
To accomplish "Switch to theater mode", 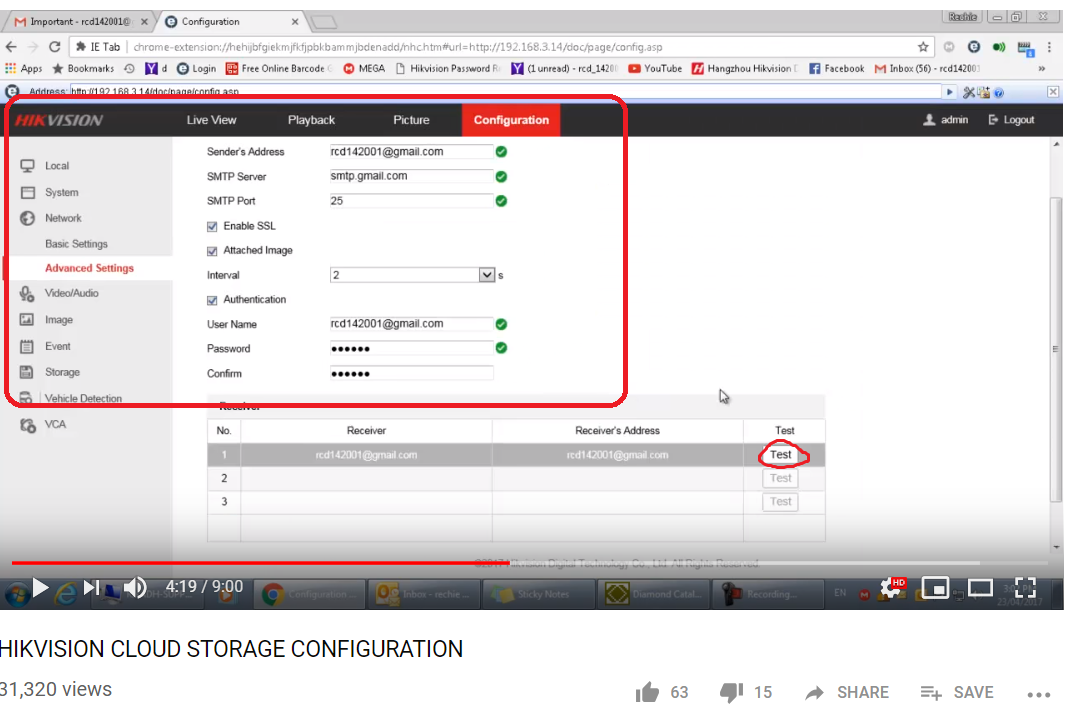I will point(980,588).
